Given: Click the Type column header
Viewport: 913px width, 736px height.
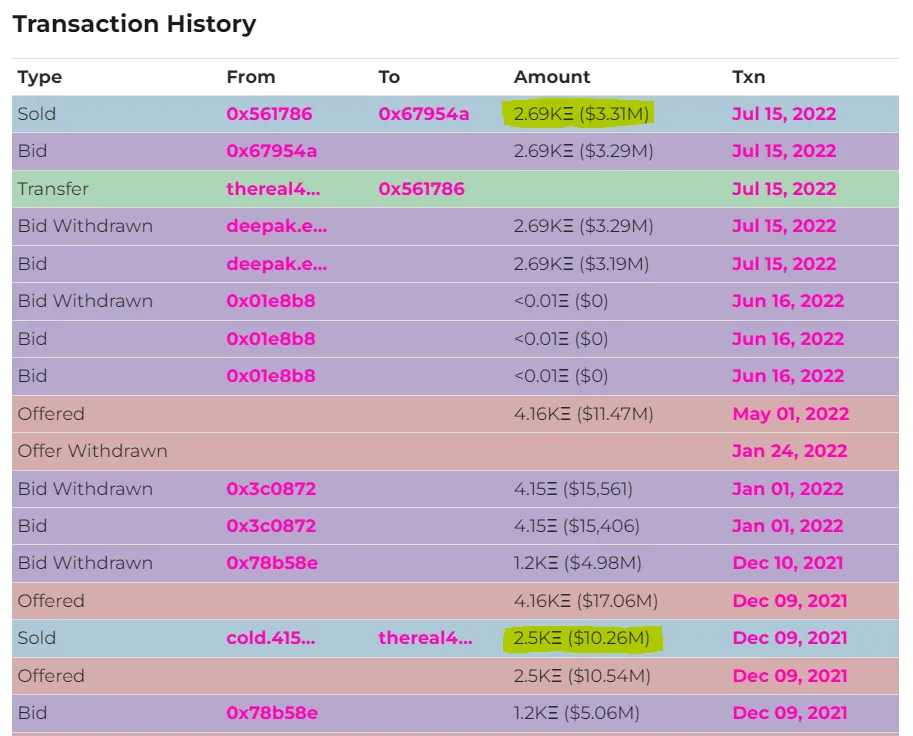Looking at the screenshot, I should pyautogui.click(x=40, y=77).
